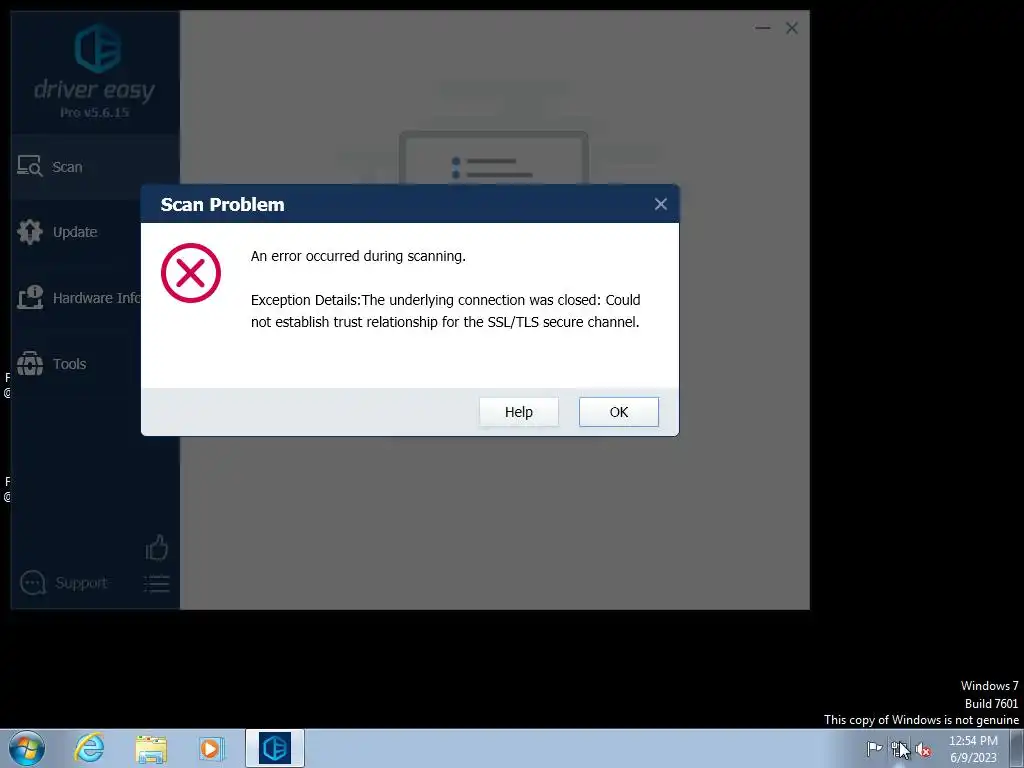Screen dimensions: 1024x768
Task: Click the Driver Easy logo
Action: (97, 48)
